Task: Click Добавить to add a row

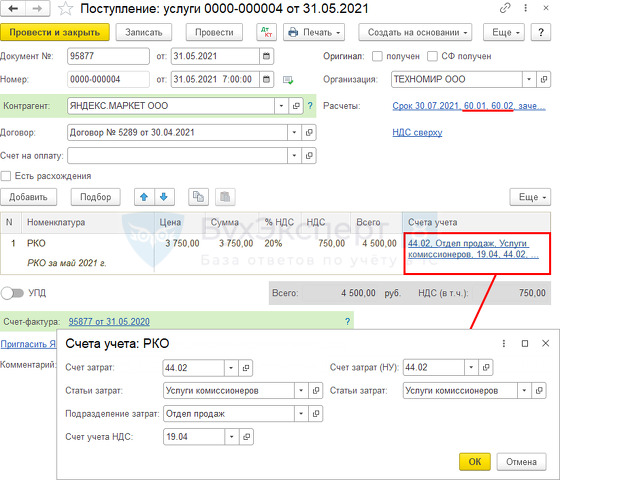Action: tap(28, 197)
